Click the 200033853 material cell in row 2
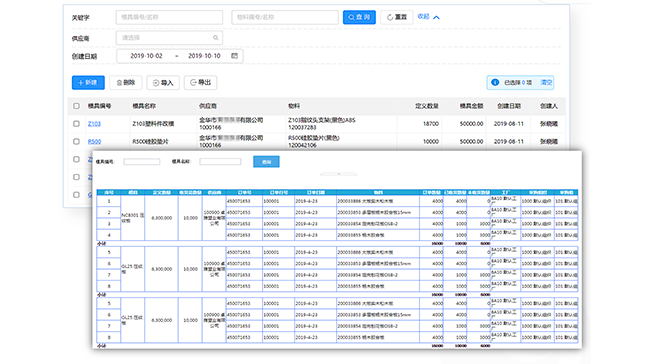648x364 pixels. 378,212
